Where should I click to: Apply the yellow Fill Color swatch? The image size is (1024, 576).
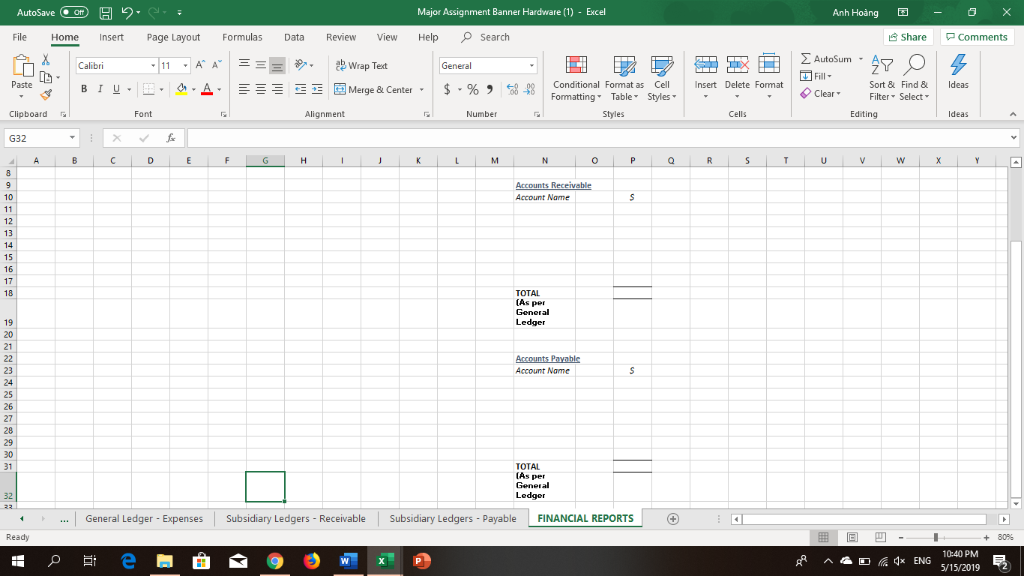pyautogui.click(x=182, y=89)
